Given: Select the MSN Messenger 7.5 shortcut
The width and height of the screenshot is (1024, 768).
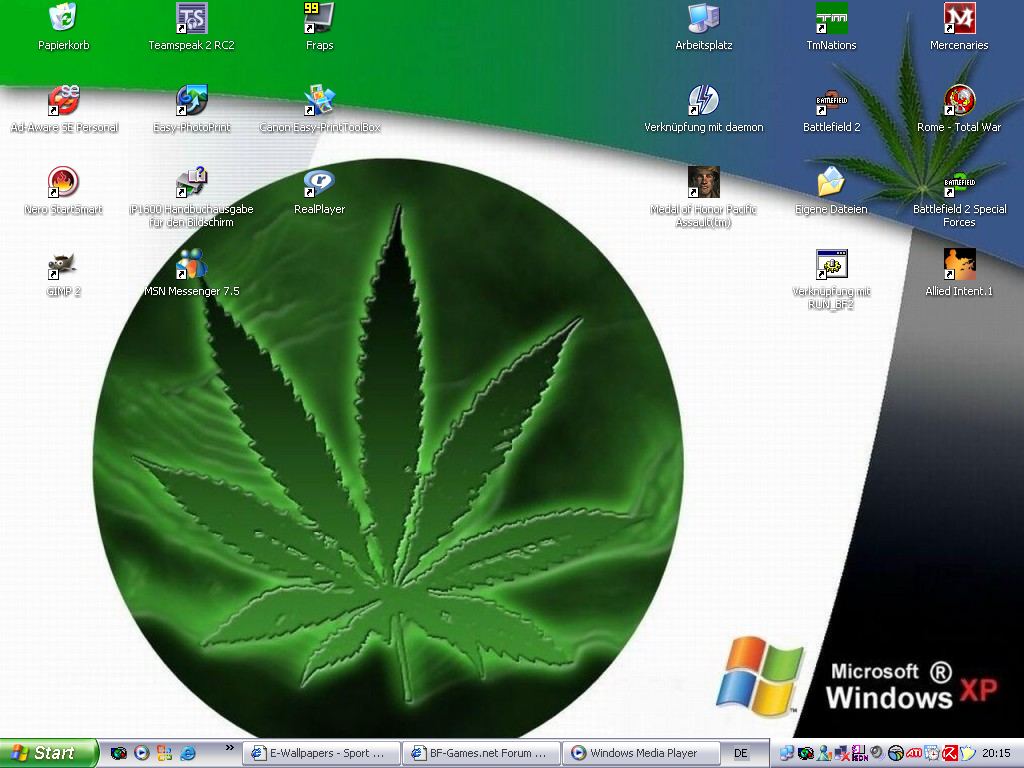Looking at the screenshot, I should click(x=191, y=274).
